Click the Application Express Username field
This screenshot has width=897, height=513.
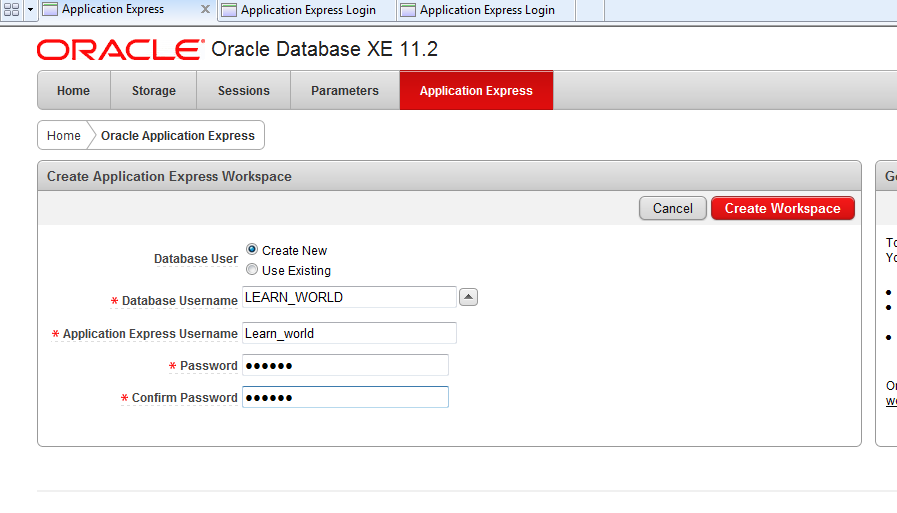349,333
